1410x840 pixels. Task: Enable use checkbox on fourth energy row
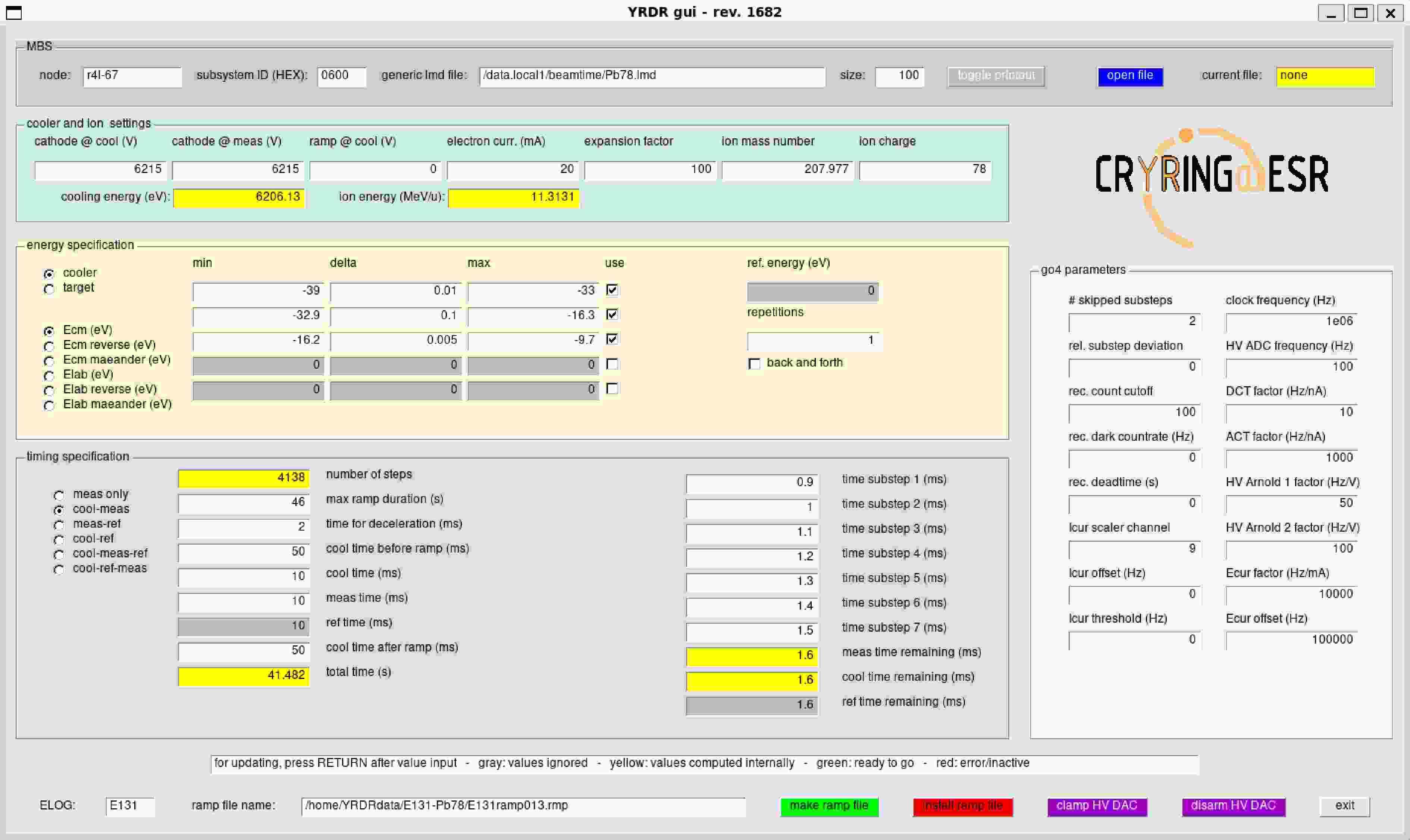click(612, 364)
